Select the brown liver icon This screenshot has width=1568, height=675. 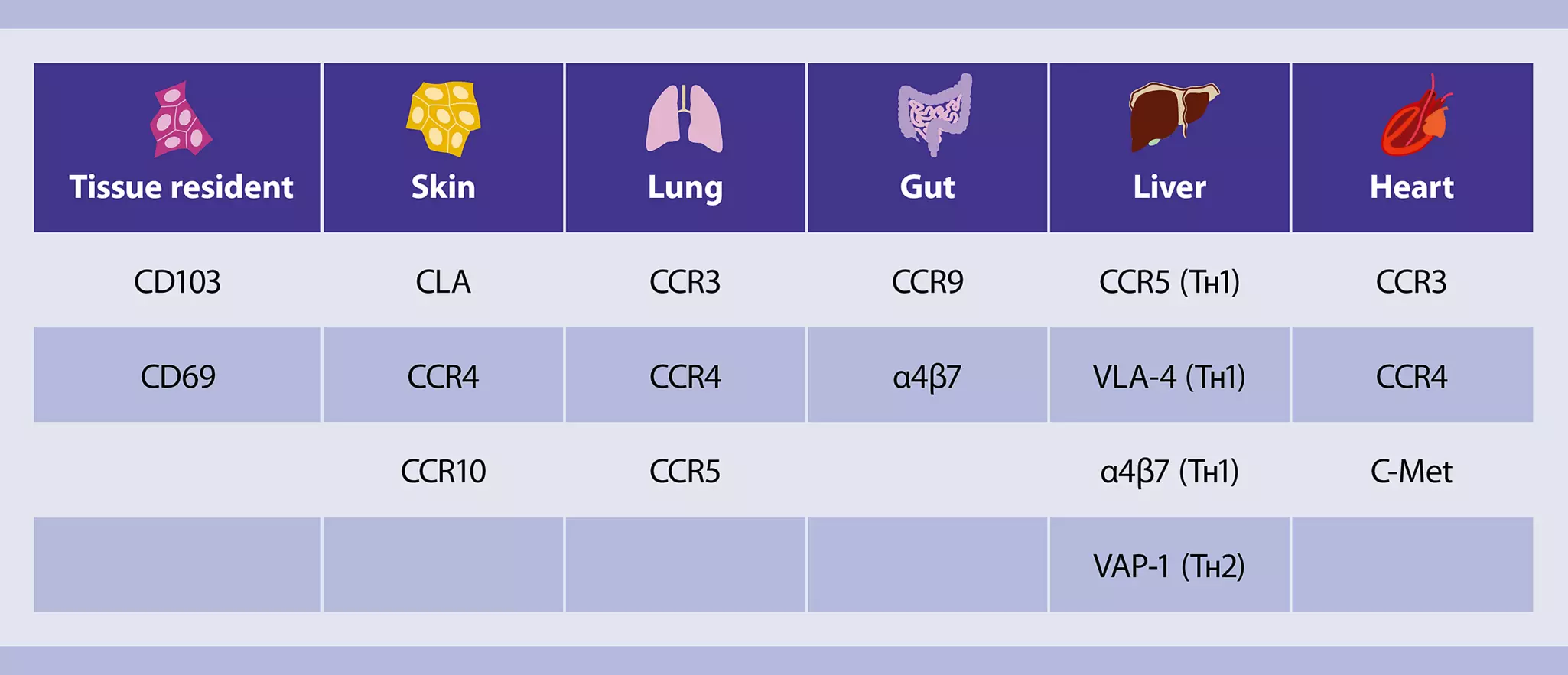tap(1171, 116)
